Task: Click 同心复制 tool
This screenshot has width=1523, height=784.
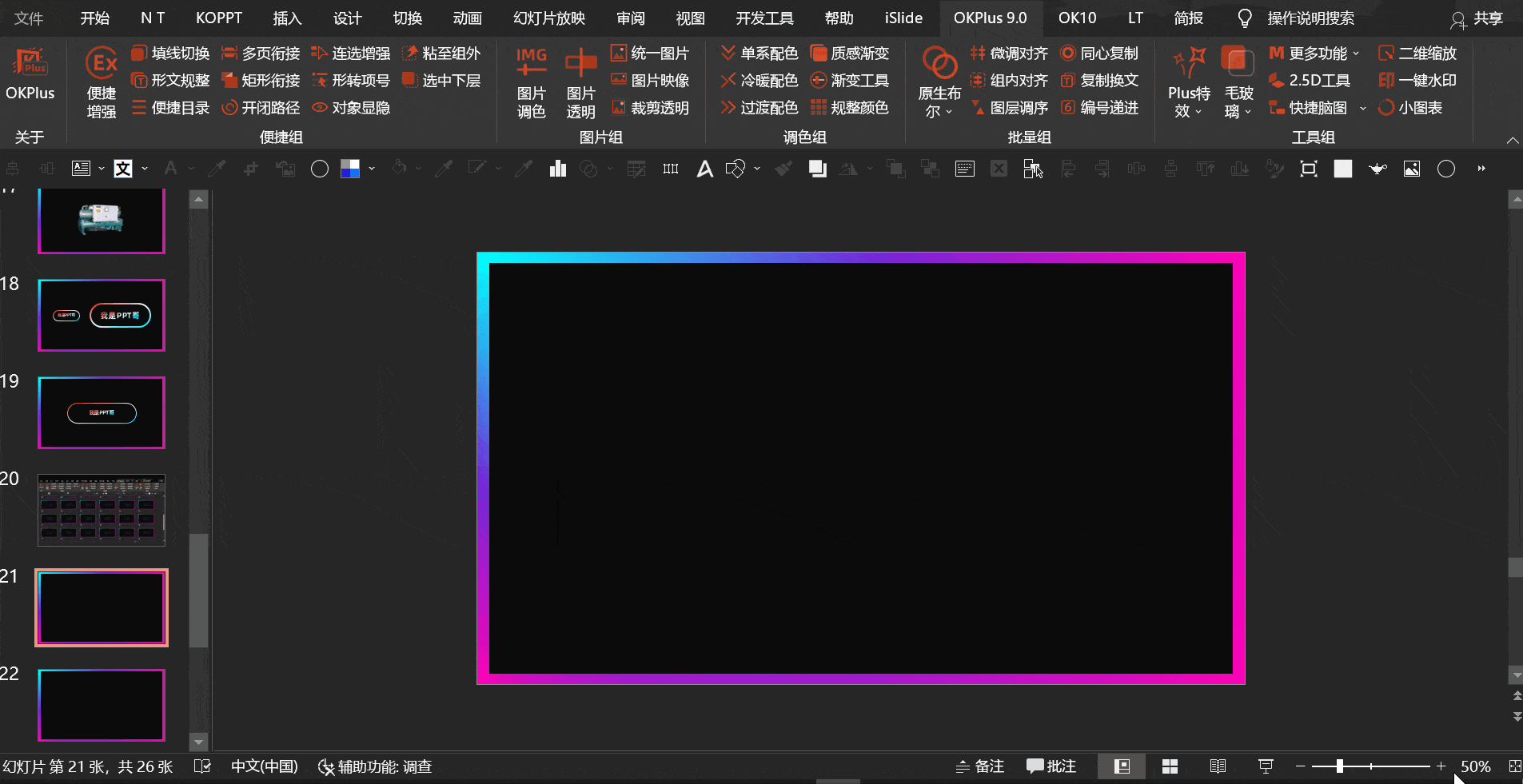Action: pyautogui.click(x=1099, y=54)
